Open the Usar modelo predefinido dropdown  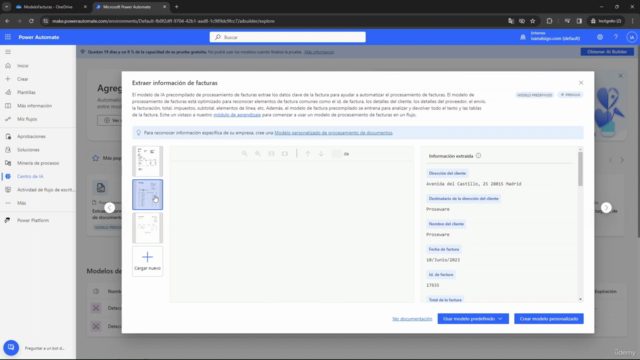pos(473,319)
